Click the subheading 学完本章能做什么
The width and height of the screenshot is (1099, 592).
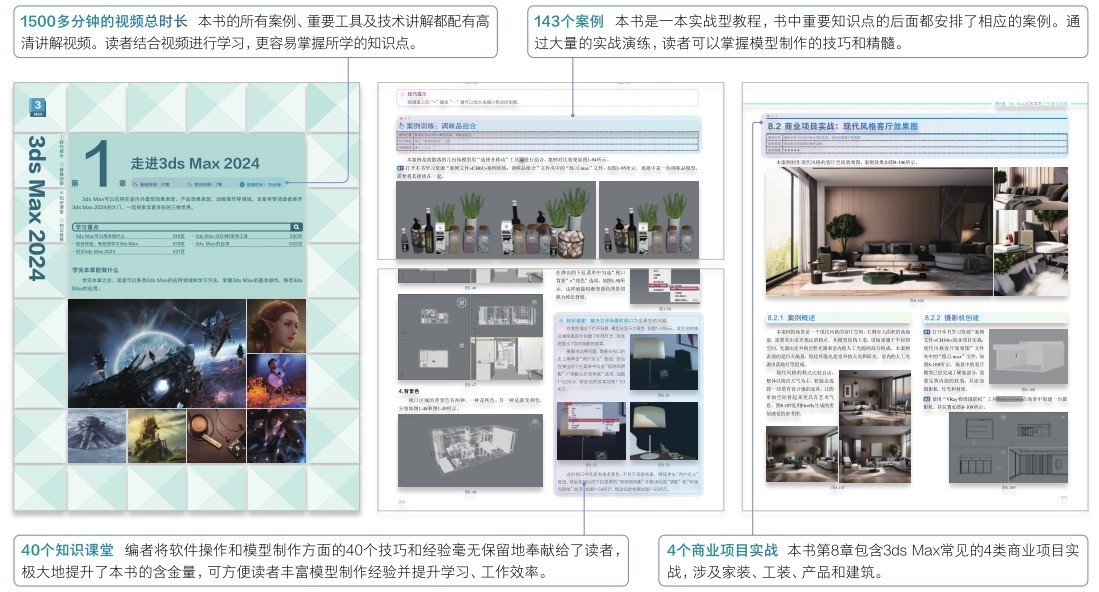[x=95, y=270]
